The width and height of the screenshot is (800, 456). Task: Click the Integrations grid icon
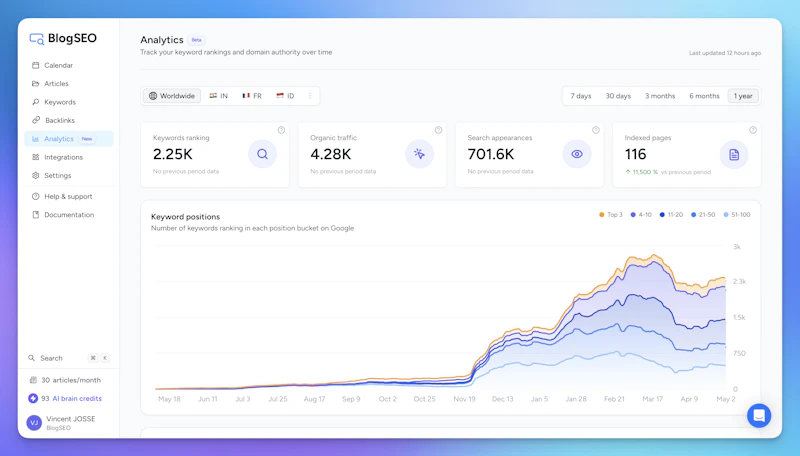point(35,157)
